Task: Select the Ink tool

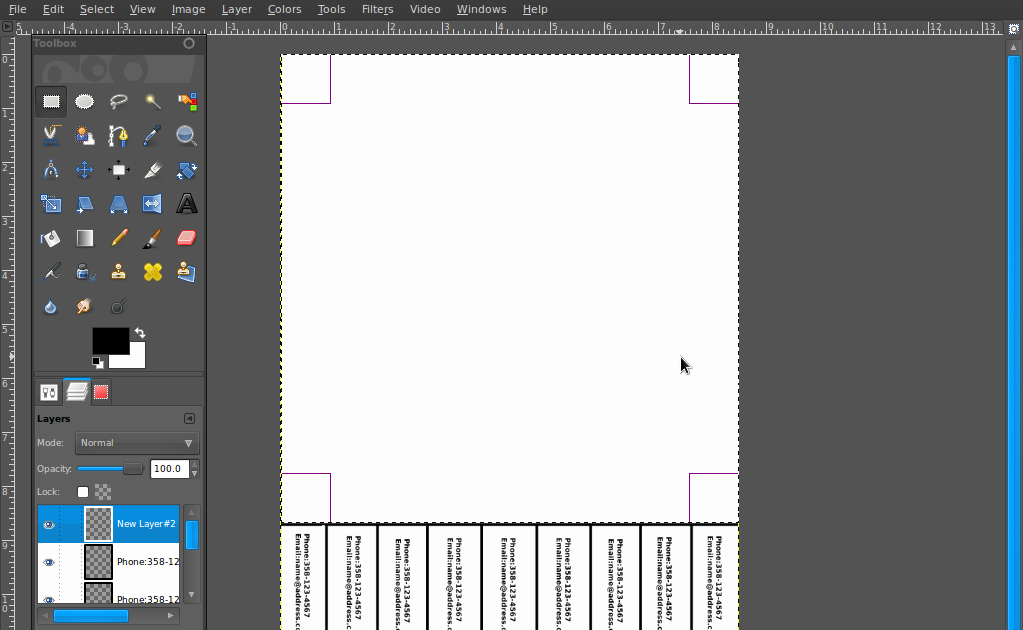Action: click(x=85, y=272)
